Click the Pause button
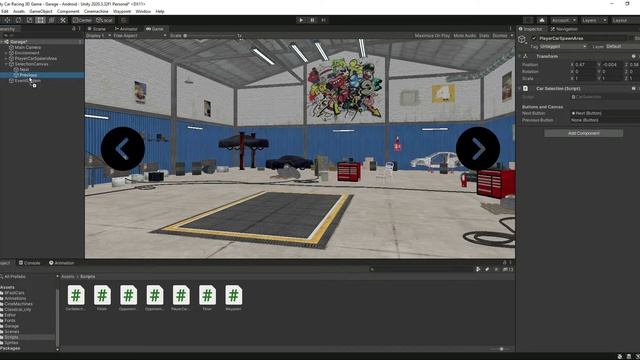This screenshot has height=360, width=640. pos(313,20)
